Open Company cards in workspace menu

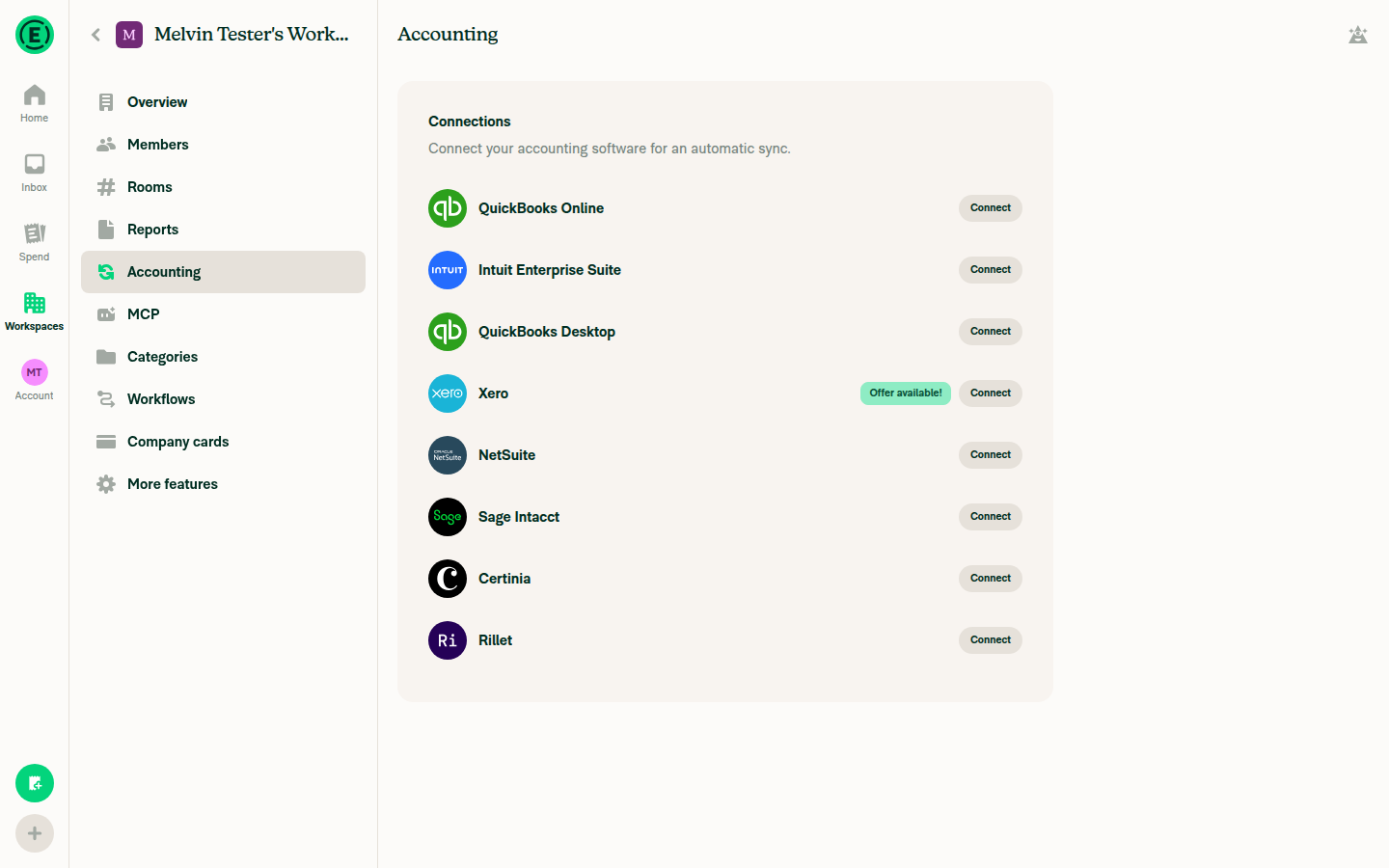click(x=223, y=442)
